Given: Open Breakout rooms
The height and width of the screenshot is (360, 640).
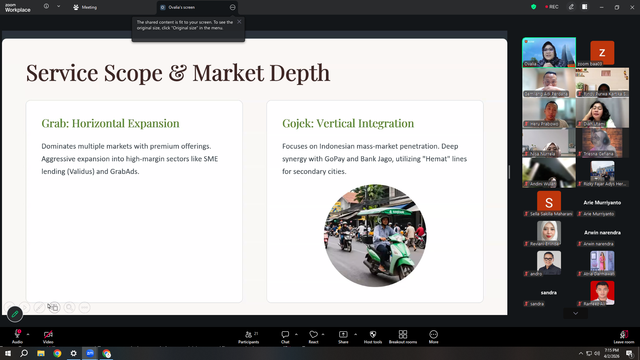Looking at the screenshot, I should click(403, 336).
